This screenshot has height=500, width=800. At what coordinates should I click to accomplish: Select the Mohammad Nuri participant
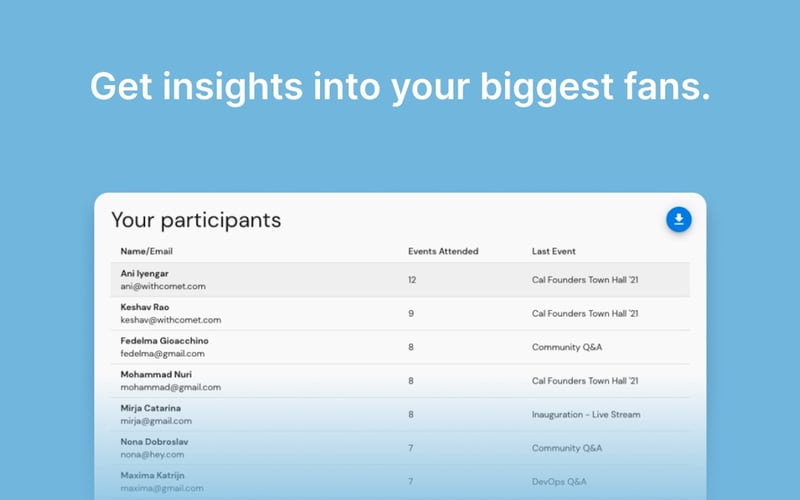tap(158, 374)
